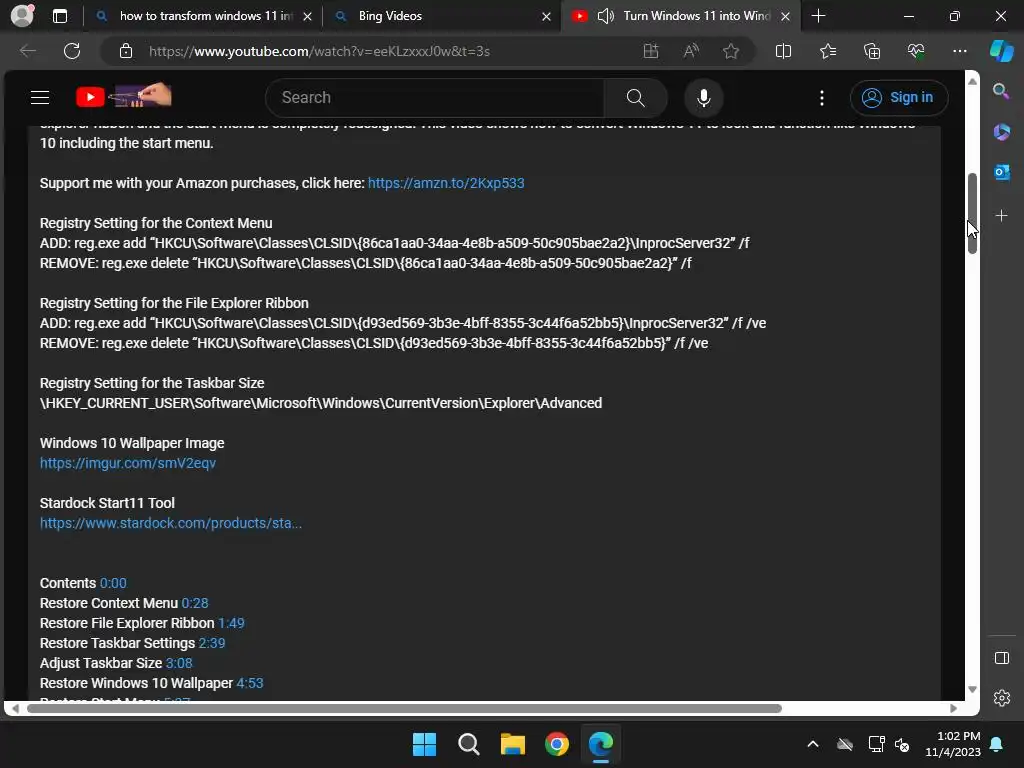Launch Copilot from the Edge toolbar
This screenshot has height=768, width=1024.
point(1001,51)
